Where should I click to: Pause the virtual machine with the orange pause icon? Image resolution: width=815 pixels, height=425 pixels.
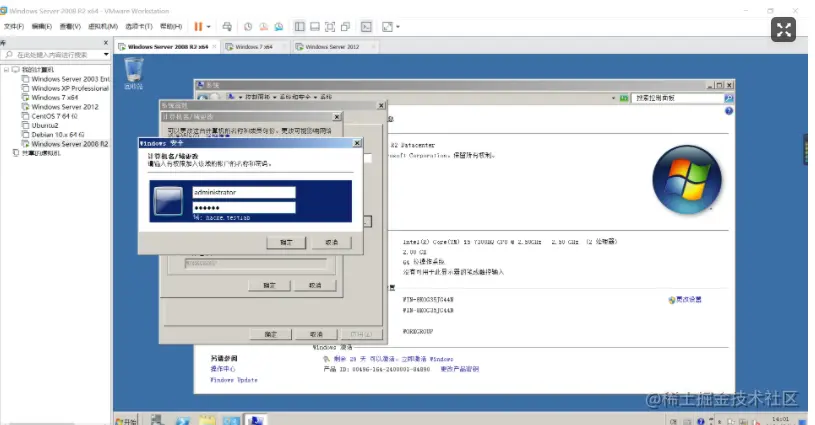198,26
